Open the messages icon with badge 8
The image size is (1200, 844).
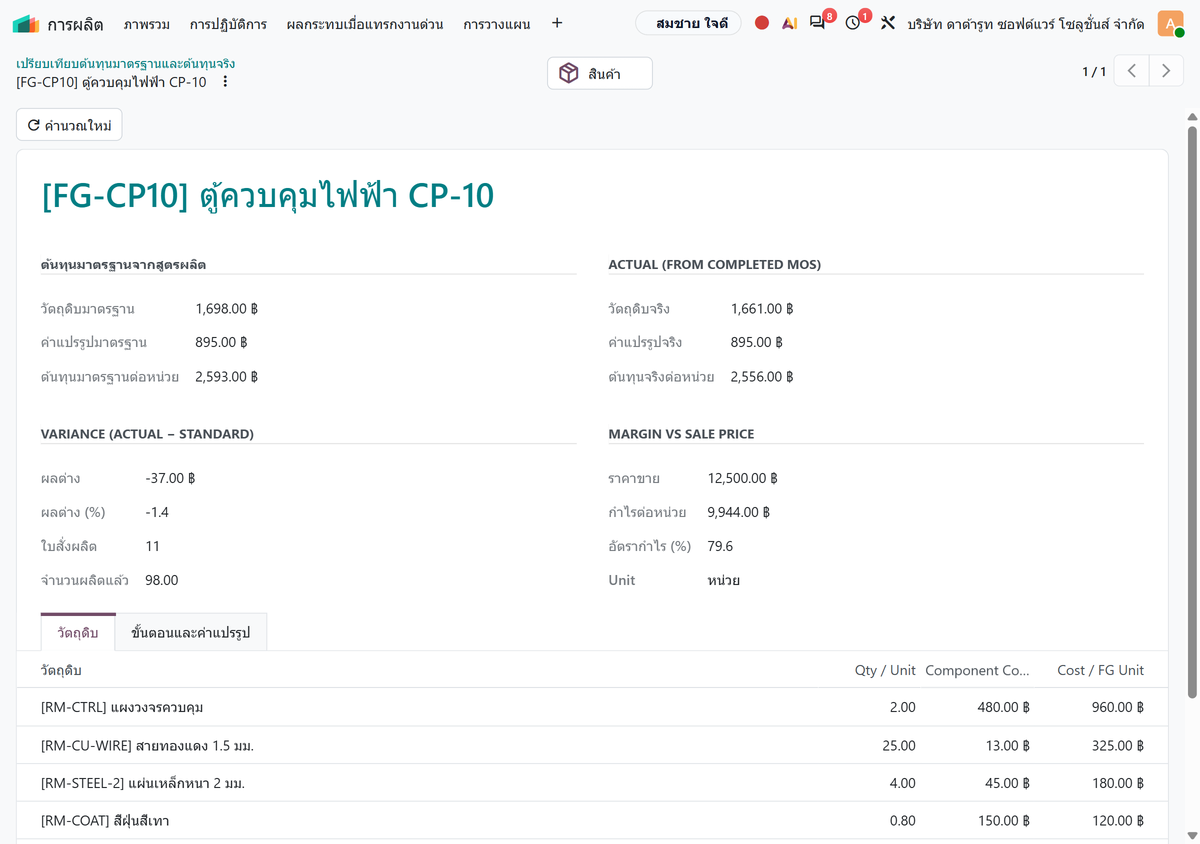tap(818, 23)
